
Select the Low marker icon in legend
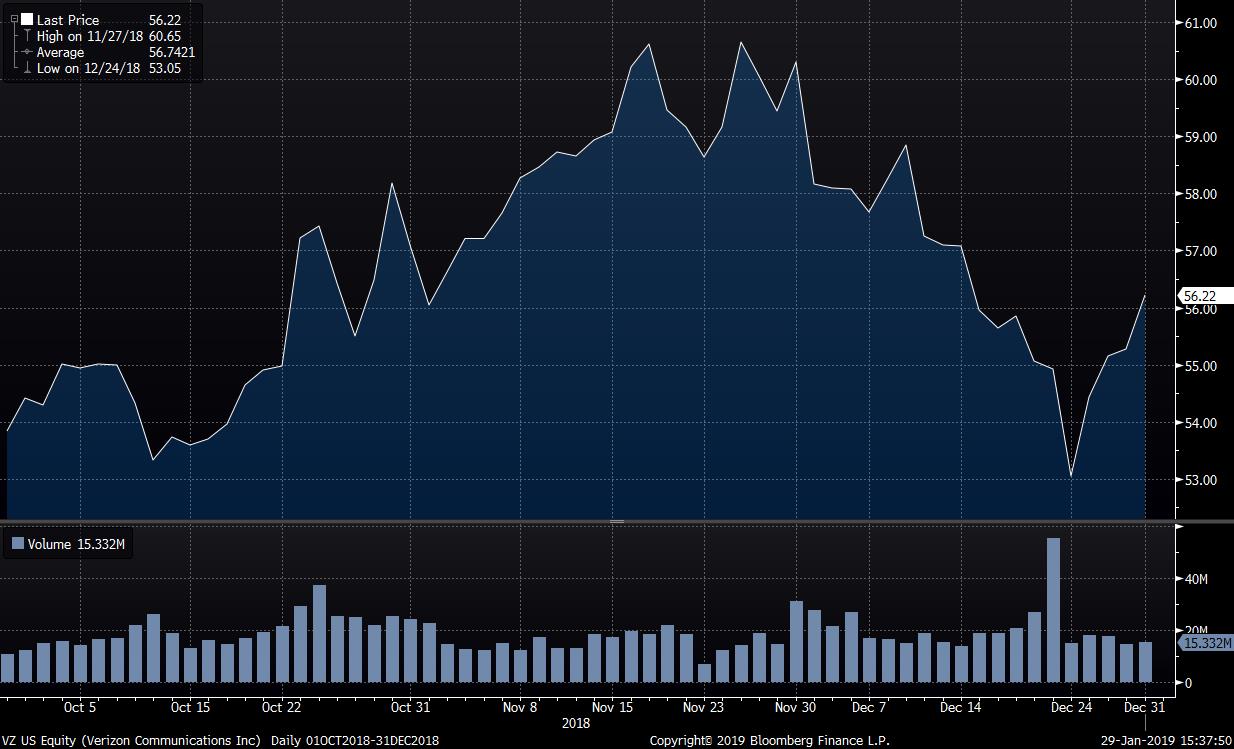26,68
